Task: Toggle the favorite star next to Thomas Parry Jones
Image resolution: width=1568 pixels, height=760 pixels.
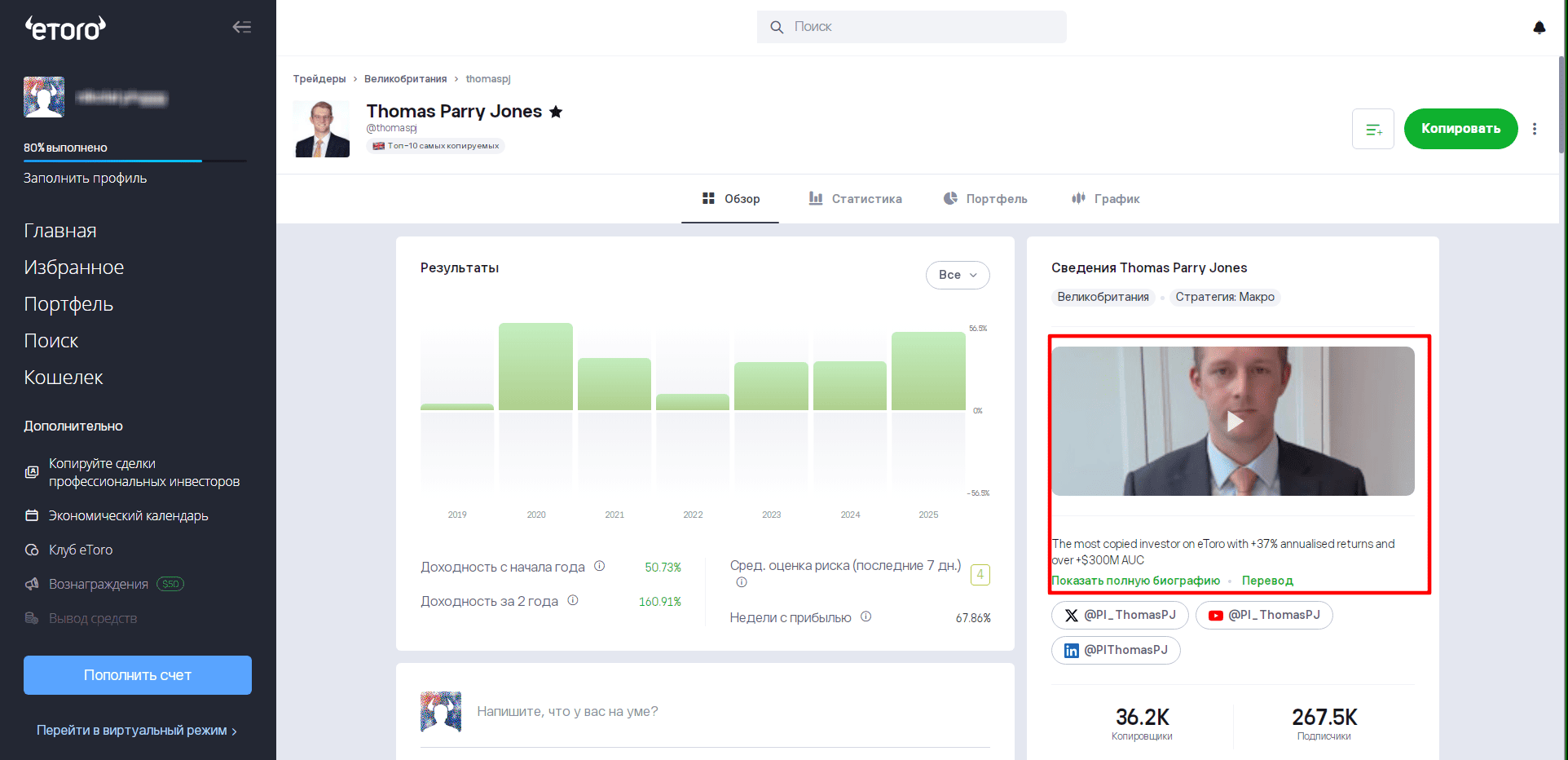Action: click(556, 112)
